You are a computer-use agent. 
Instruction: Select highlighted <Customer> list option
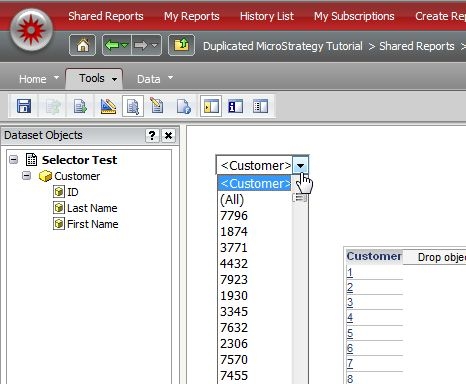click(255, 183)
